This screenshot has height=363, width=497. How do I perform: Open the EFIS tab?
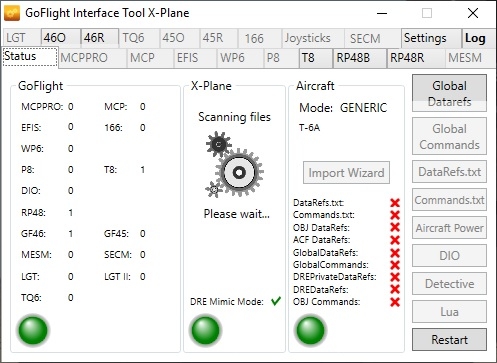click(195, 58)
